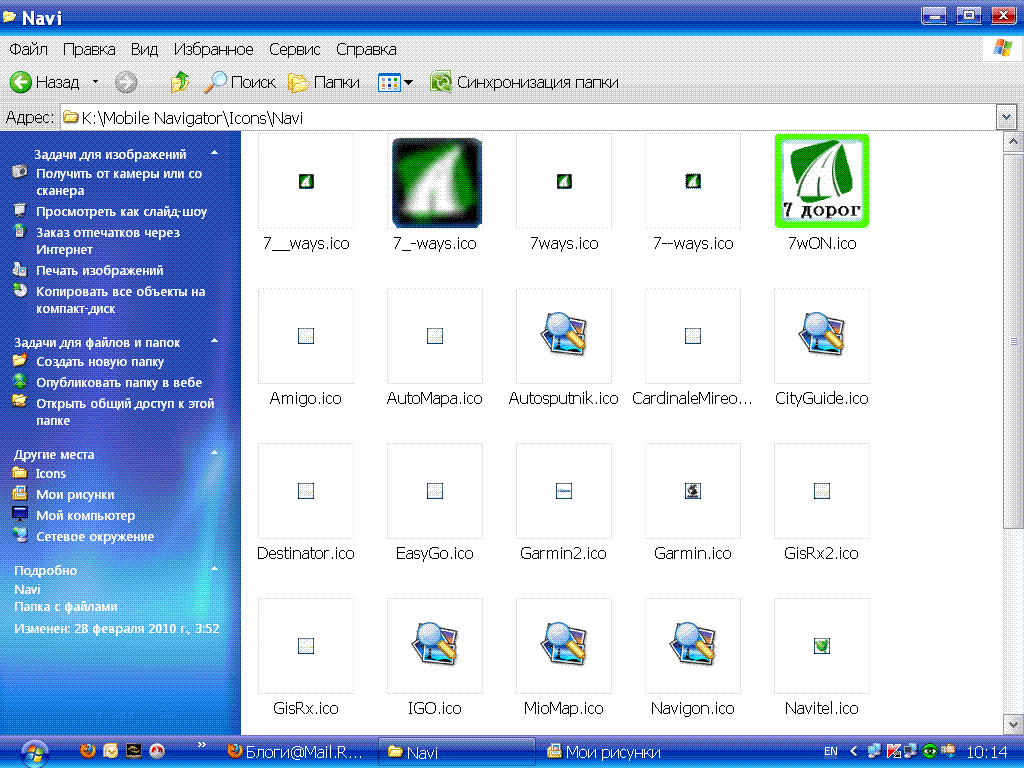
Task: Click the vertical scrollbar down arrow
Action: (x=1012, y=725)
